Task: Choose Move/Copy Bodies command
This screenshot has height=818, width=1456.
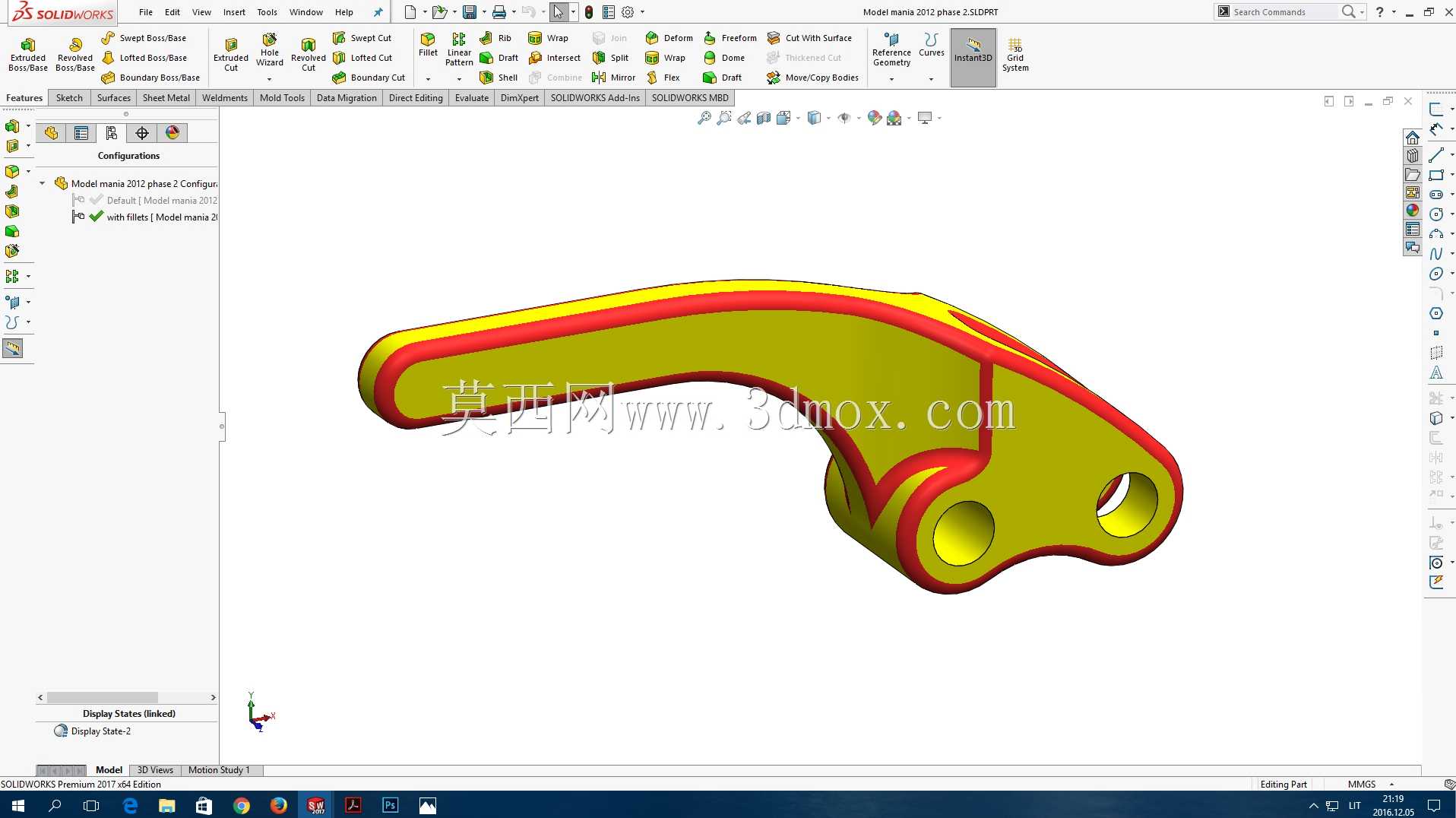Action: tap(813, 78)
